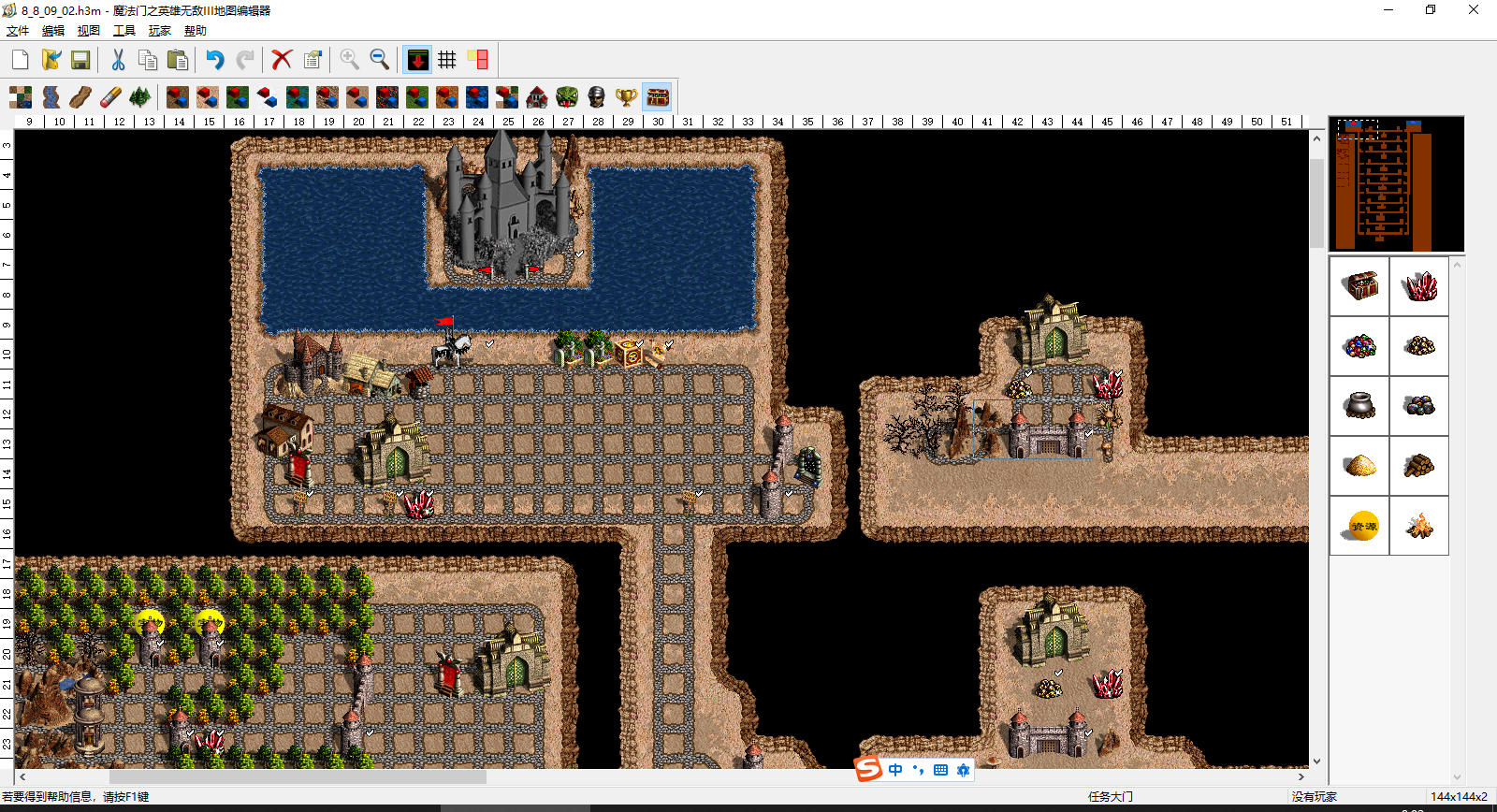Open the treasures palette (treasure chest icon)
The height and width of the screenshot is (812, 1497).
tap(657, 96)
